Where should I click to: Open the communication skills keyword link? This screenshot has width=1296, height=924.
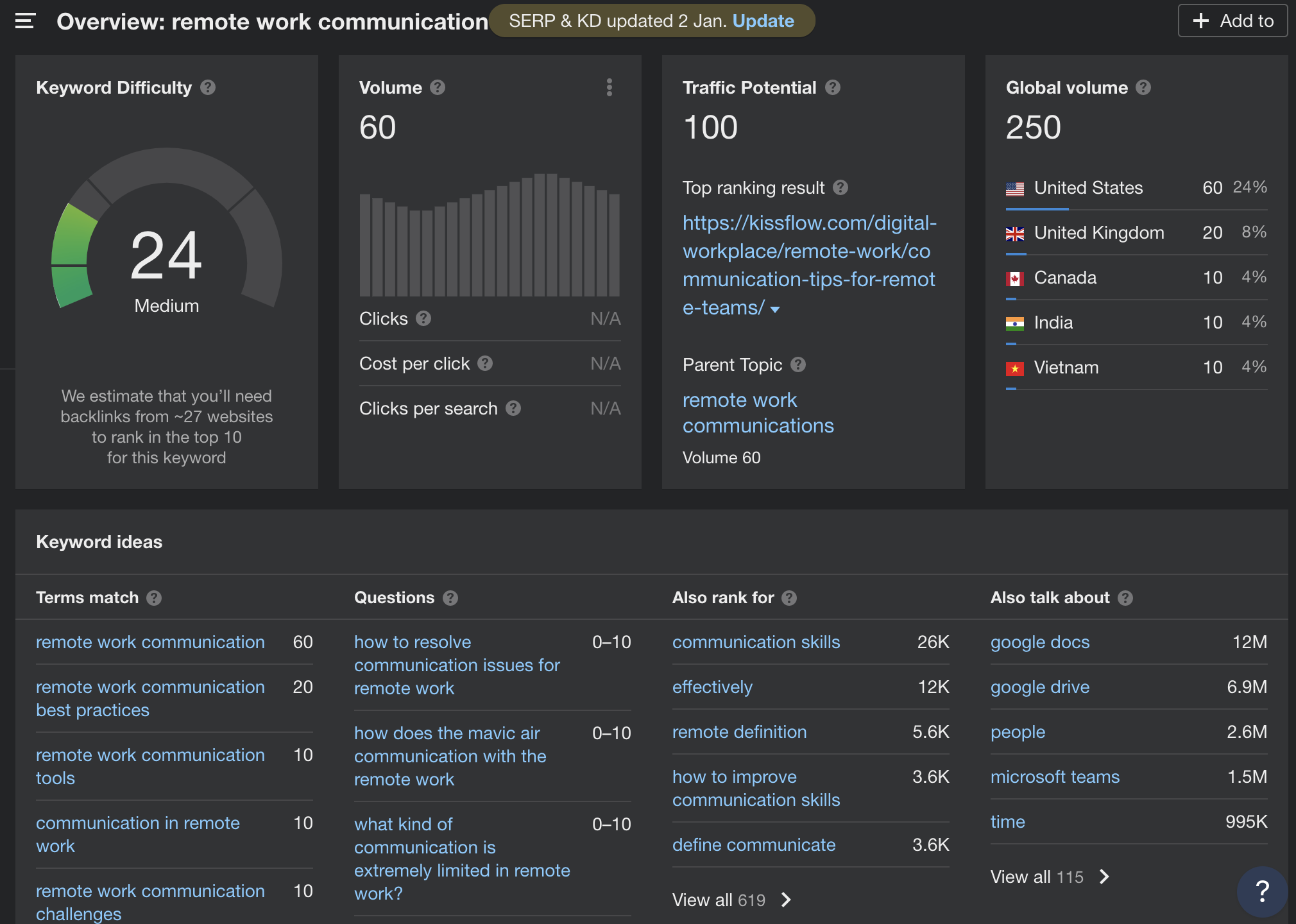(756, 642)
